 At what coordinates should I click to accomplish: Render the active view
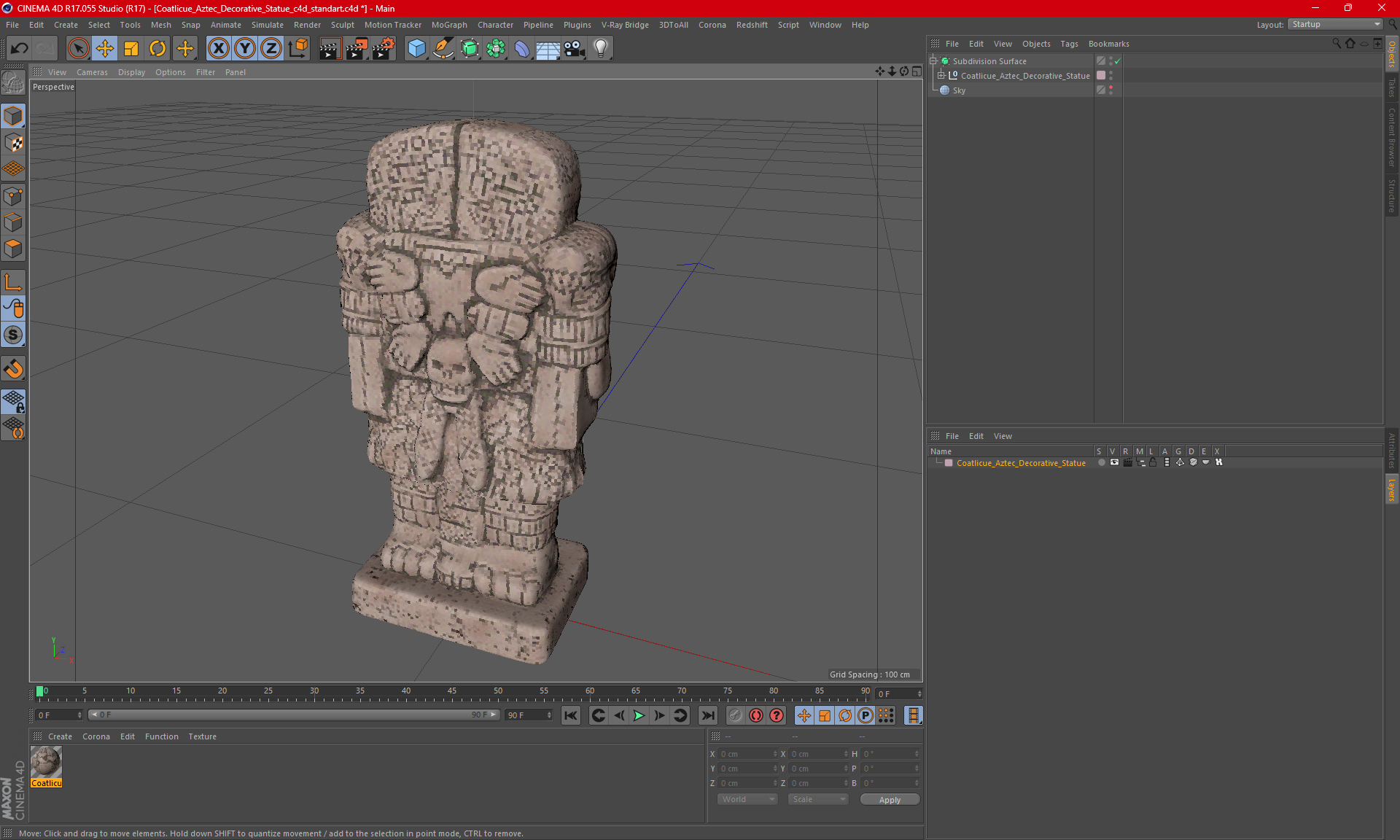coord(330,48)
